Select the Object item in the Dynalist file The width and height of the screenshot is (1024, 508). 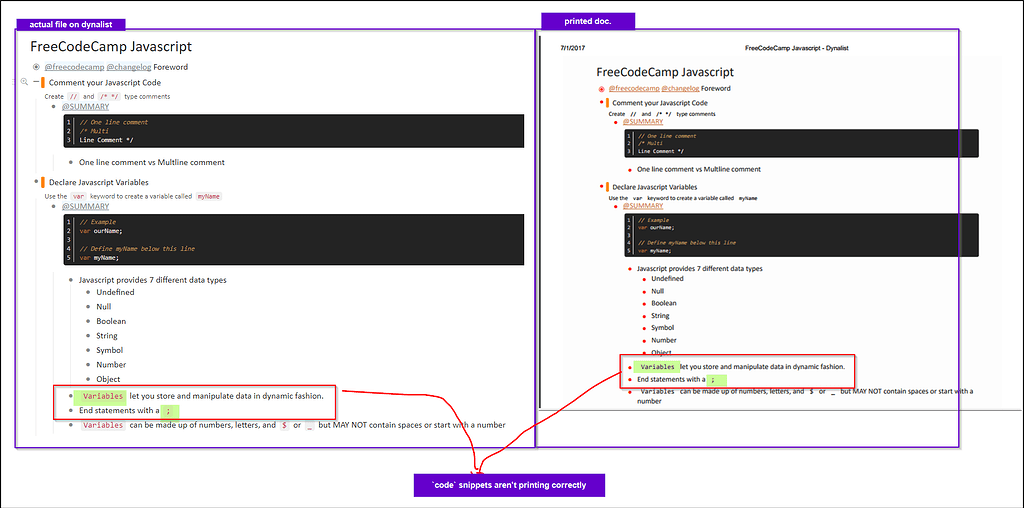108,379
